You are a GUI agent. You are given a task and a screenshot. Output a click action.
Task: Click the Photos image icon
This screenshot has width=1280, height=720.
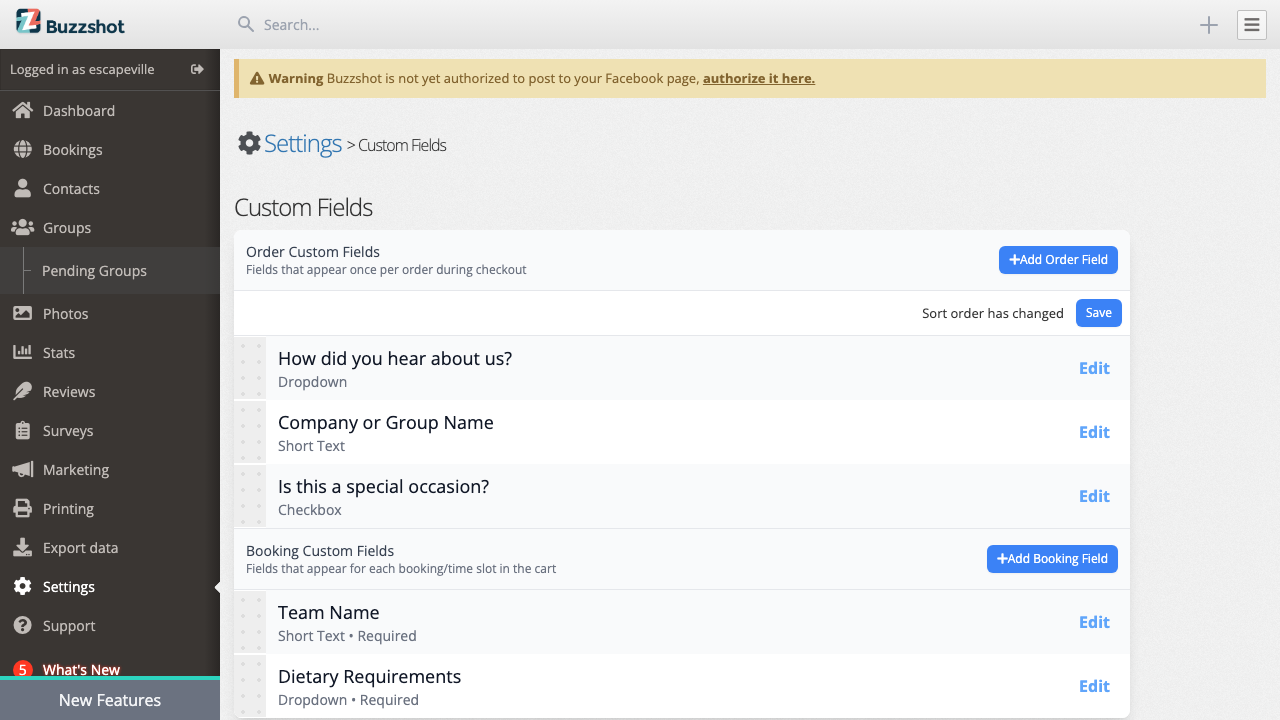(22, 314)
